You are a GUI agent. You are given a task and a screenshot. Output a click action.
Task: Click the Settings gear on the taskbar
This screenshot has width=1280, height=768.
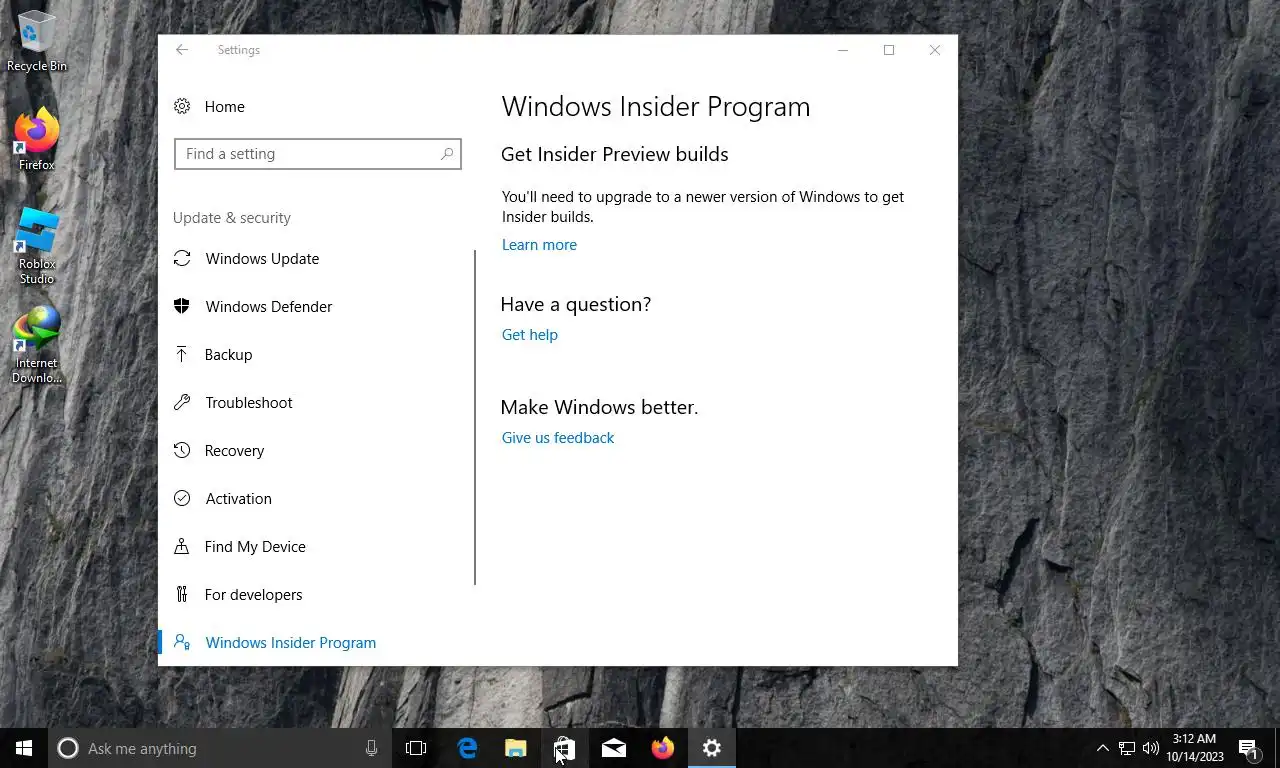coord(712,748)
